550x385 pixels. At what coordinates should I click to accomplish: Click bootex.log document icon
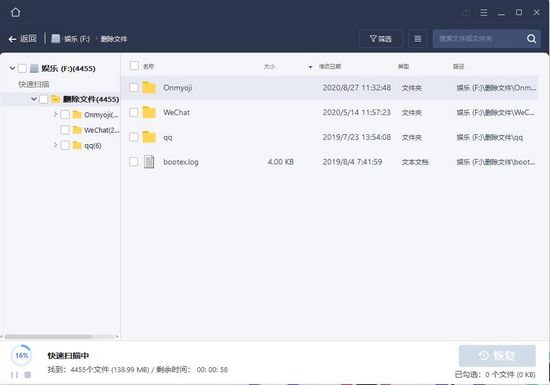pos(149,162)
